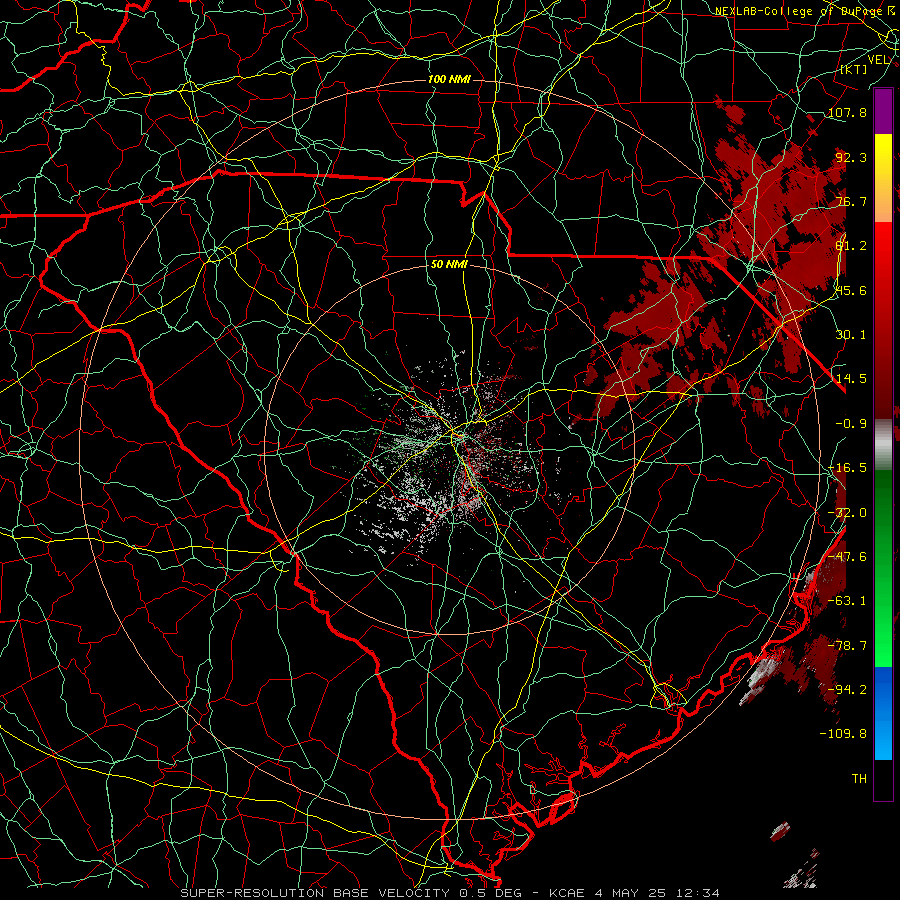Select the -32.0 legend value
The image size is (900, 900).
click(847, 513)
